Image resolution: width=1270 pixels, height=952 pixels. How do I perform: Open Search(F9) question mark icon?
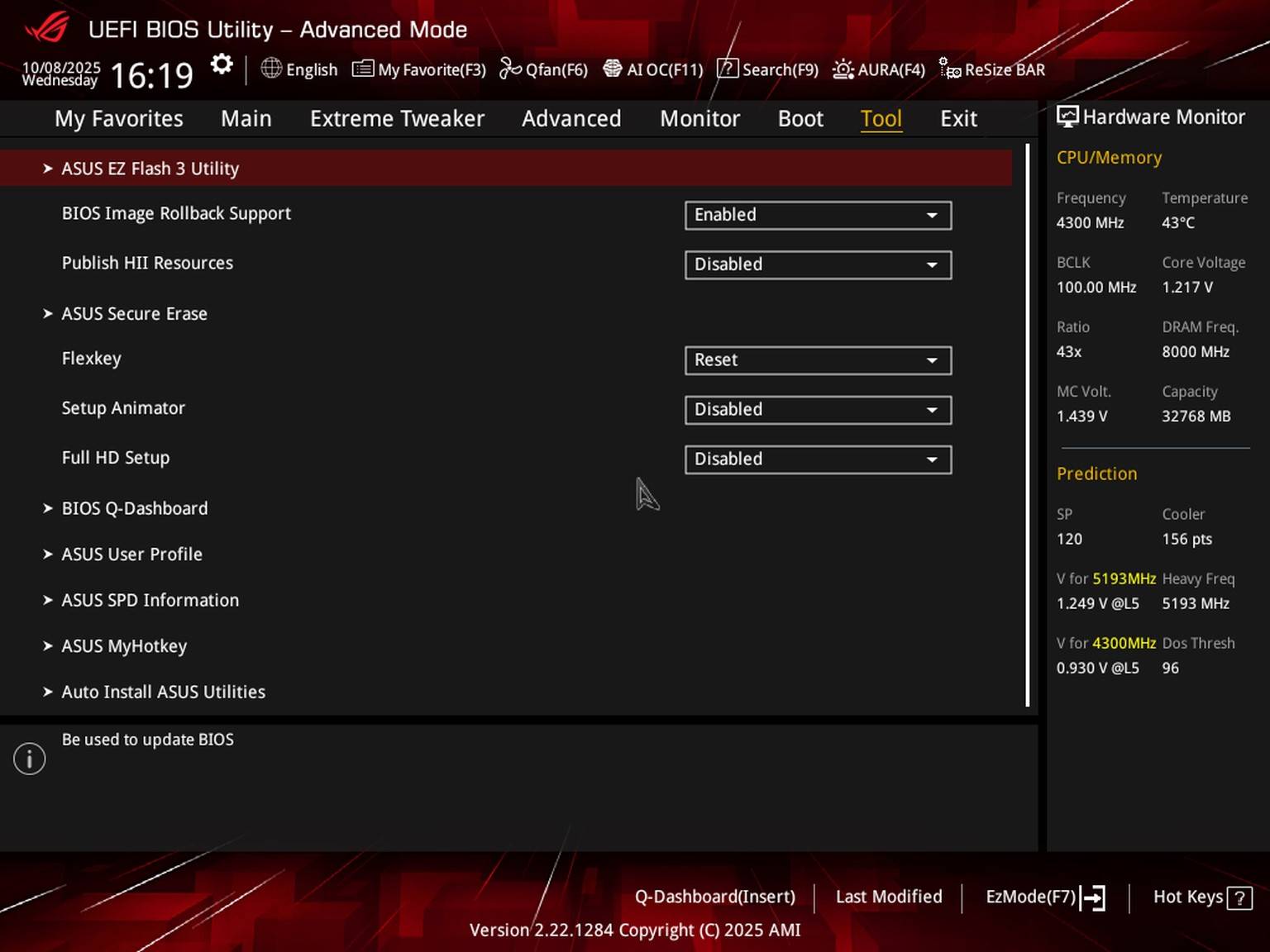[727, 69]
